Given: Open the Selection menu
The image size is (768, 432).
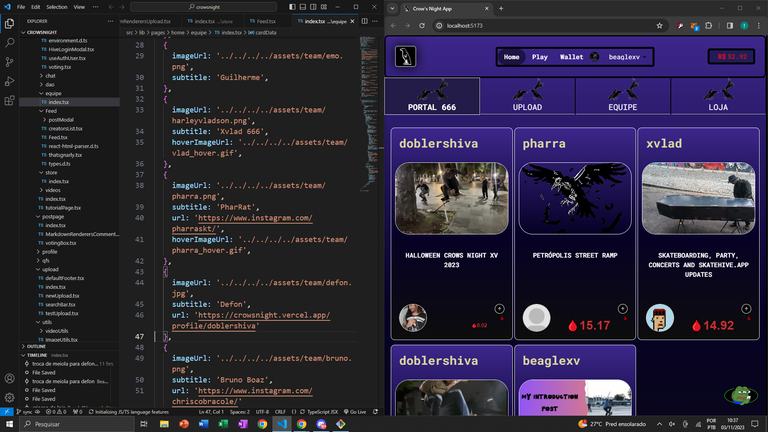Looking at the screenshot, I should click(x=57, y=7).
